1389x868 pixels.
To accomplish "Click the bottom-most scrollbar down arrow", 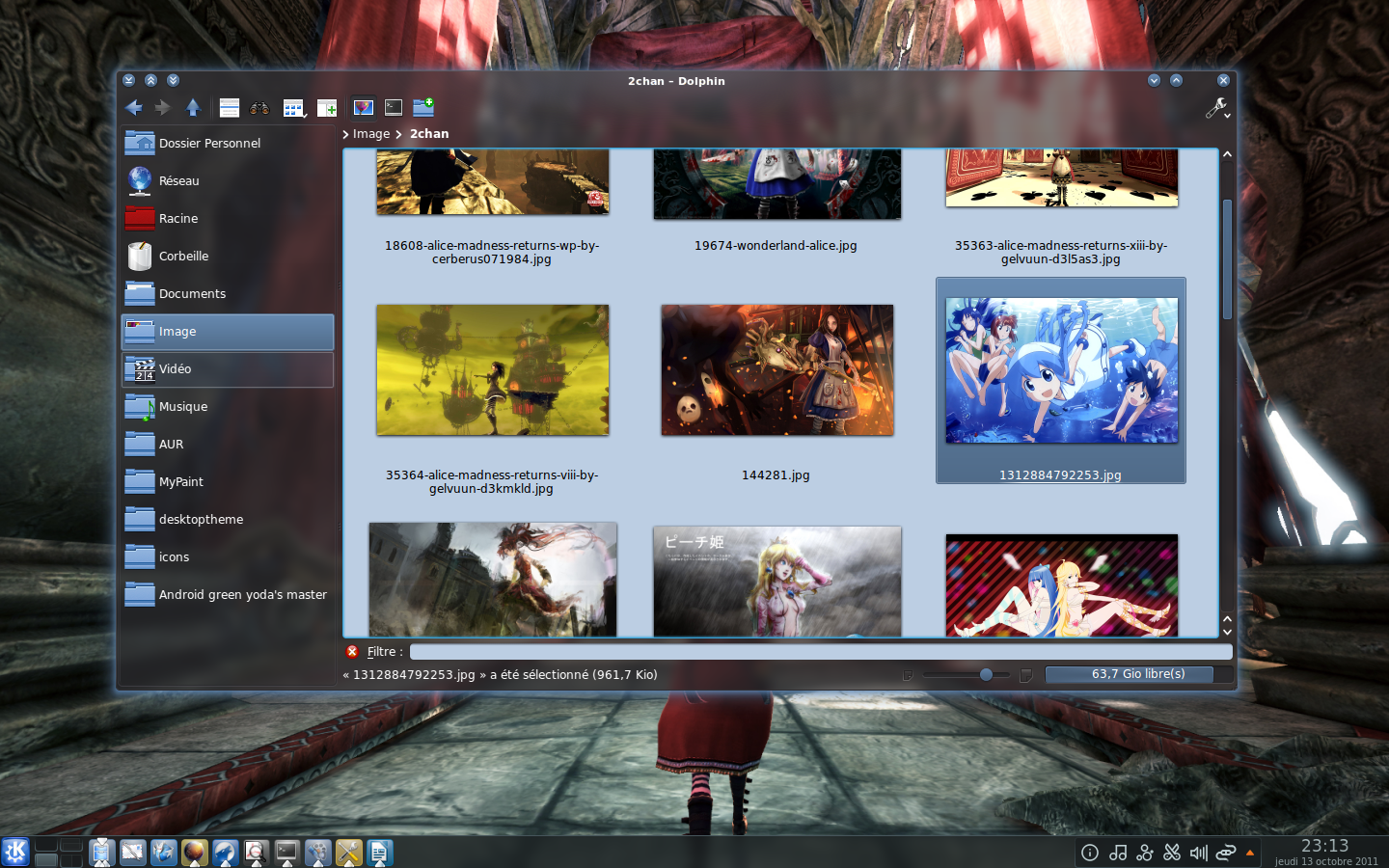I will click(1227, 632).
